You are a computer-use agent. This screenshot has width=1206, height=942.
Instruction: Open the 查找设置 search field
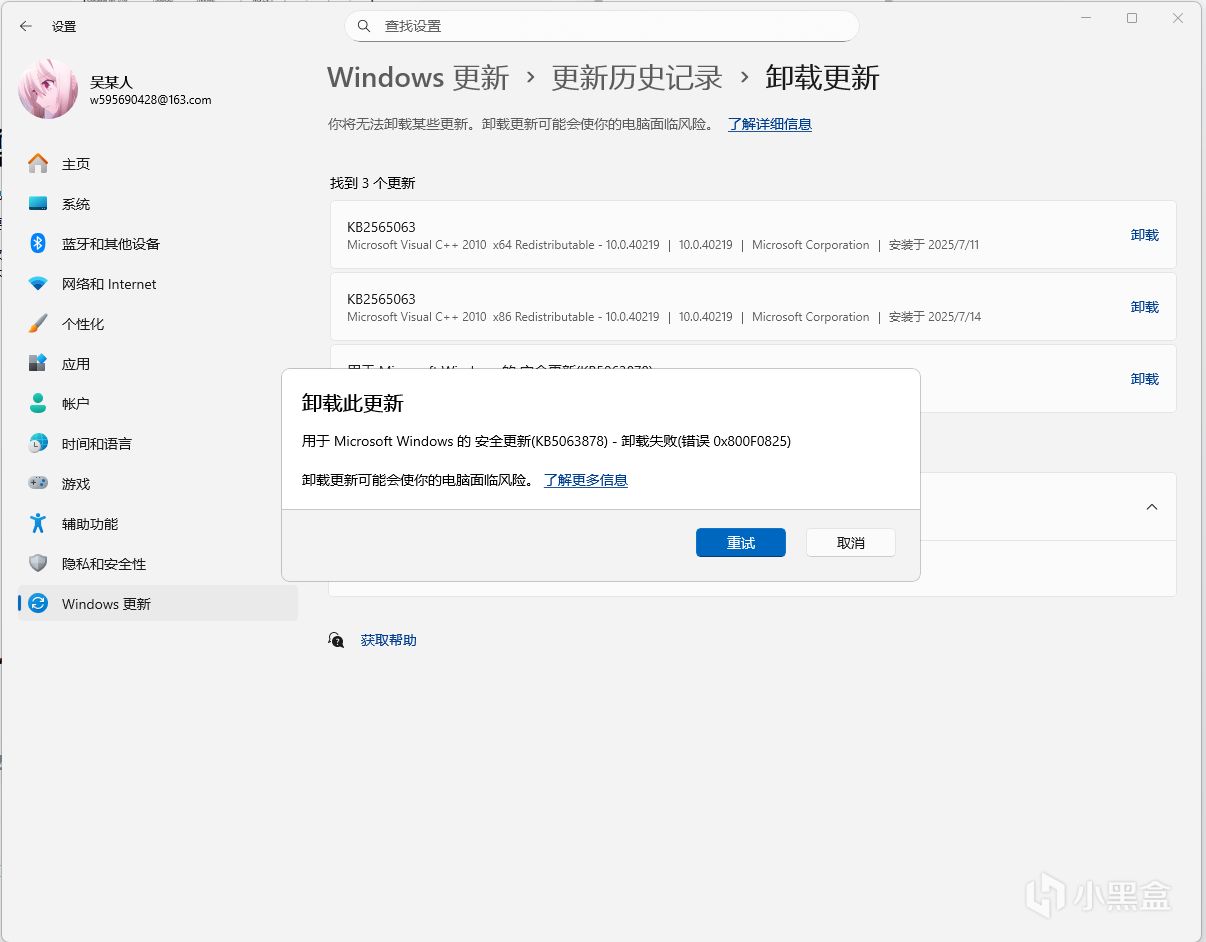(x=602, y=26)
